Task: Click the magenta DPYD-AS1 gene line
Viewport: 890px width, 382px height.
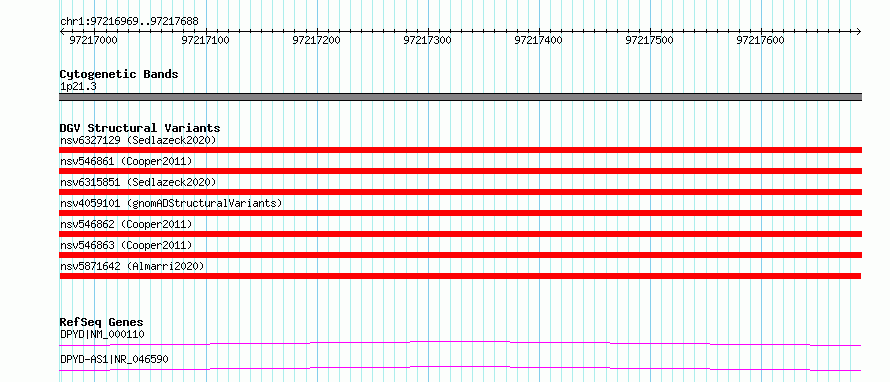Action: tap(460, 368)
